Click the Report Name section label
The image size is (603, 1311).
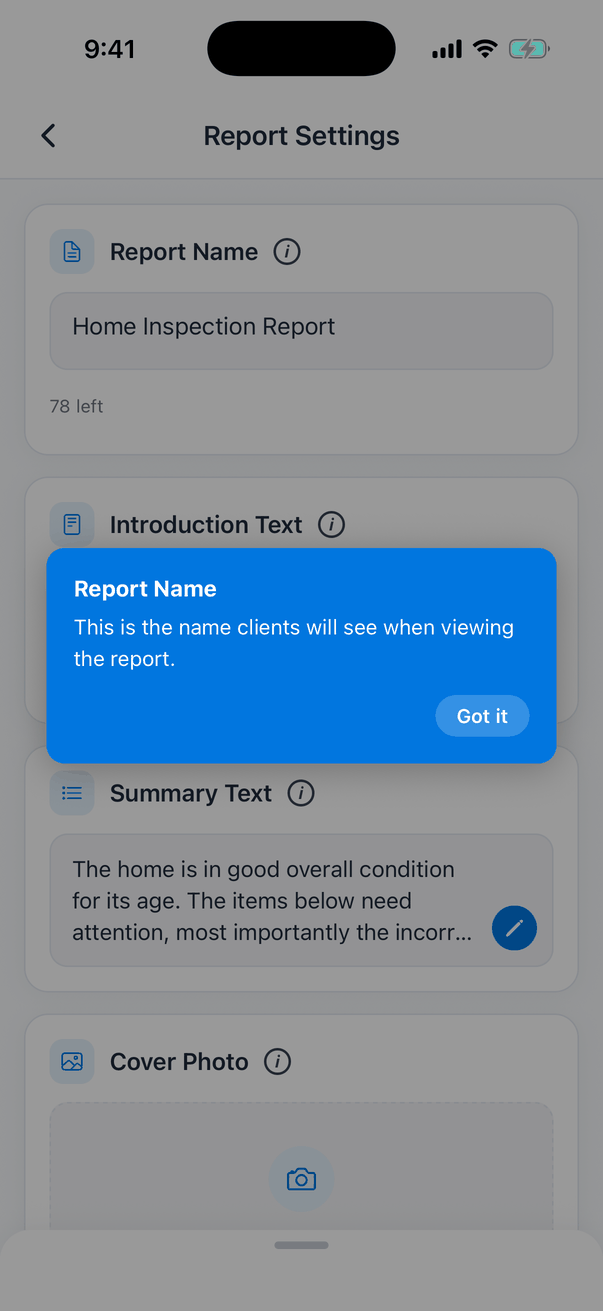point(184,252)
